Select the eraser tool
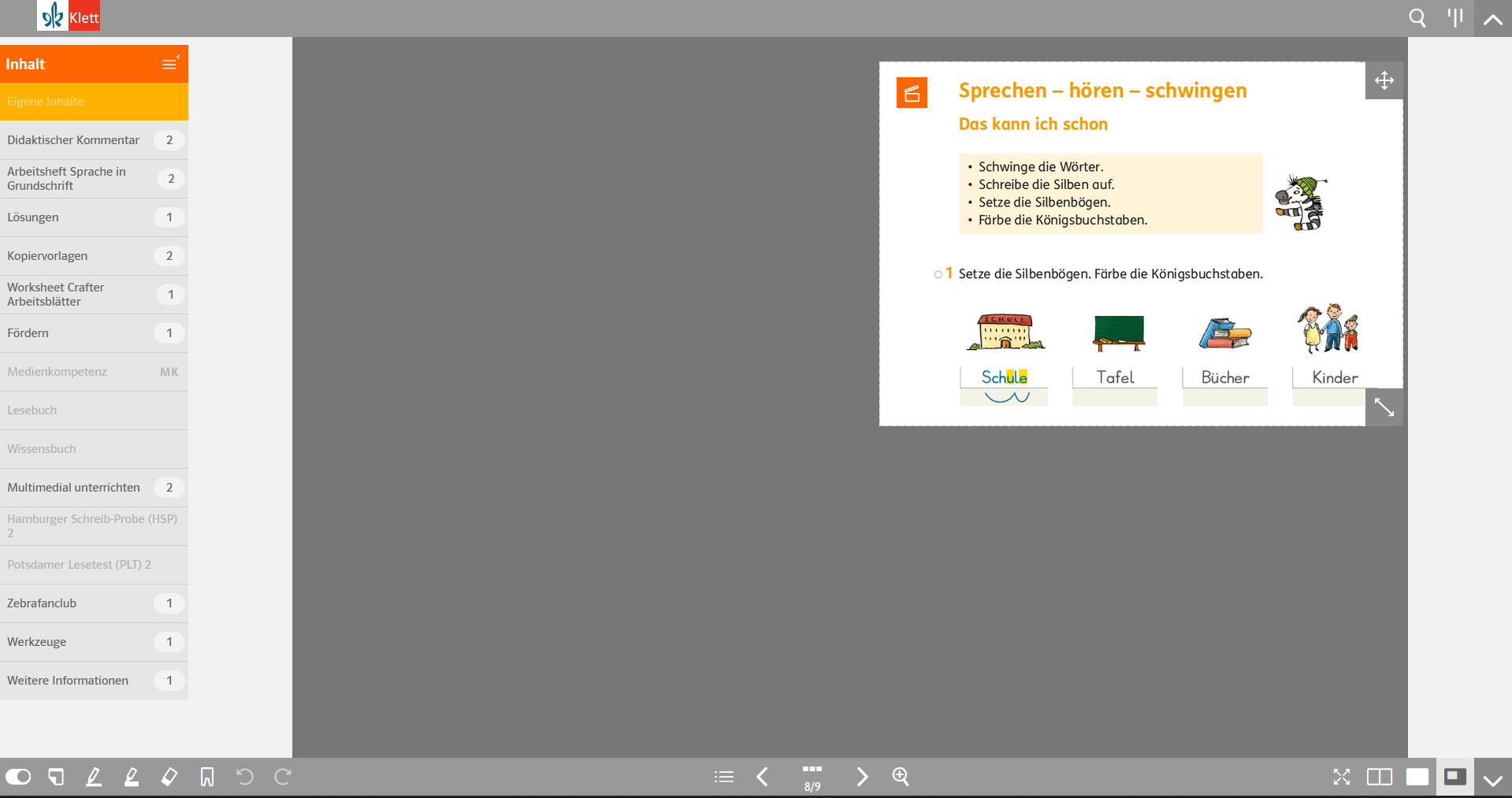The image size is (1512, 798). pyautogui.click(x=169, y=777)
